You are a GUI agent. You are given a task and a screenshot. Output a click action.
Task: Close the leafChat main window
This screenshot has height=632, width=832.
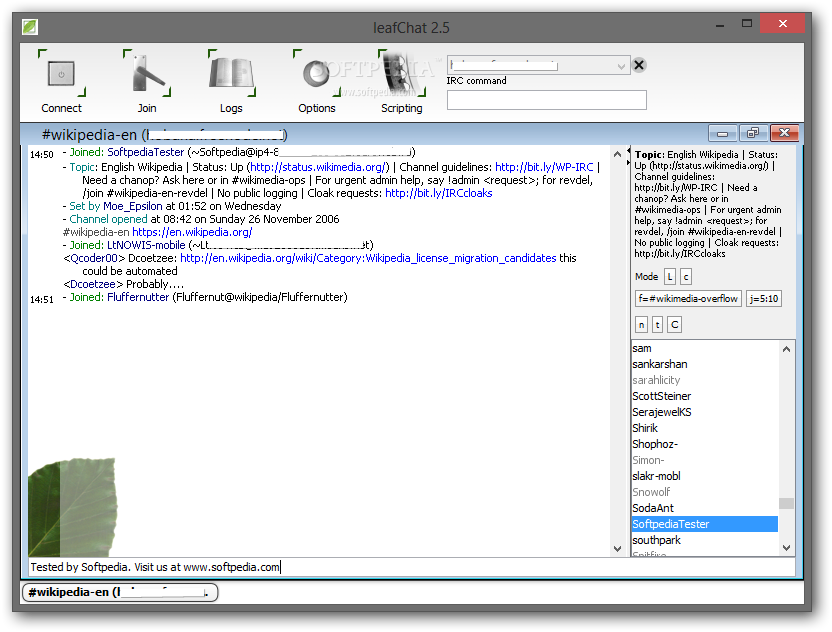[x=783, y=24]
